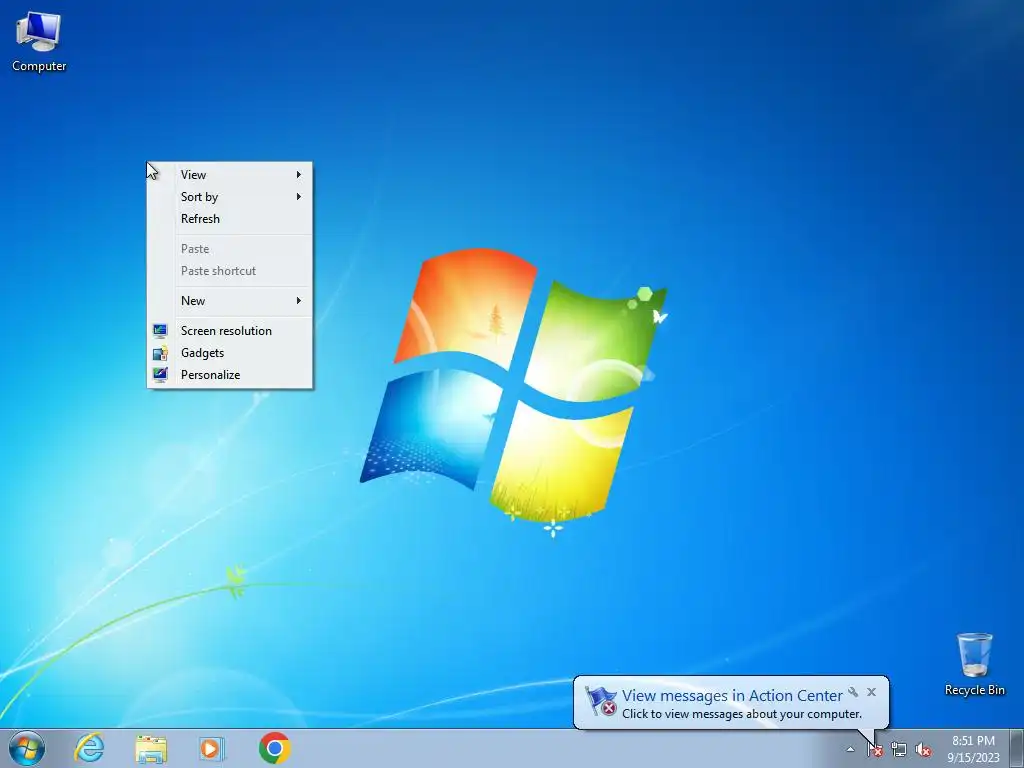Click the Screen resolution monitor icon
The height and width of the screenshot is (768, 1024).
[x=160, y=331]
